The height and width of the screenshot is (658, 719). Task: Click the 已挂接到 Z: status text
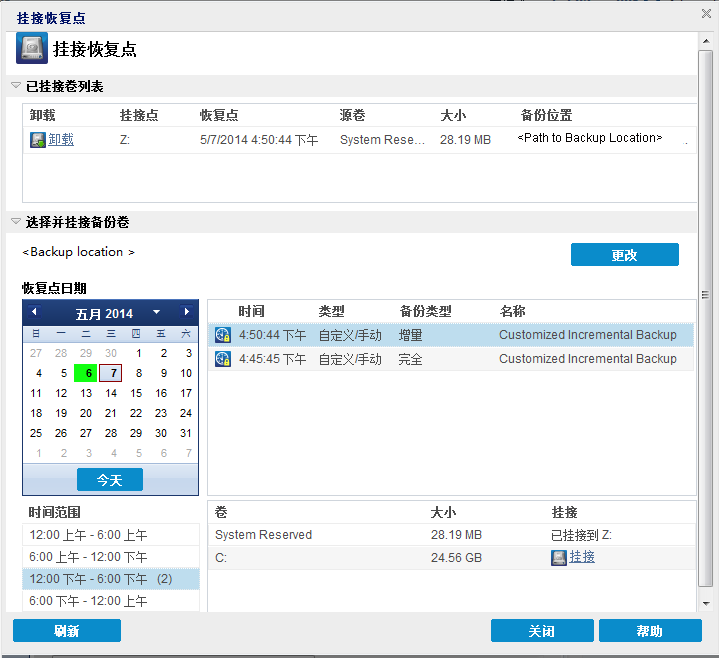click(x=581, y=535)
